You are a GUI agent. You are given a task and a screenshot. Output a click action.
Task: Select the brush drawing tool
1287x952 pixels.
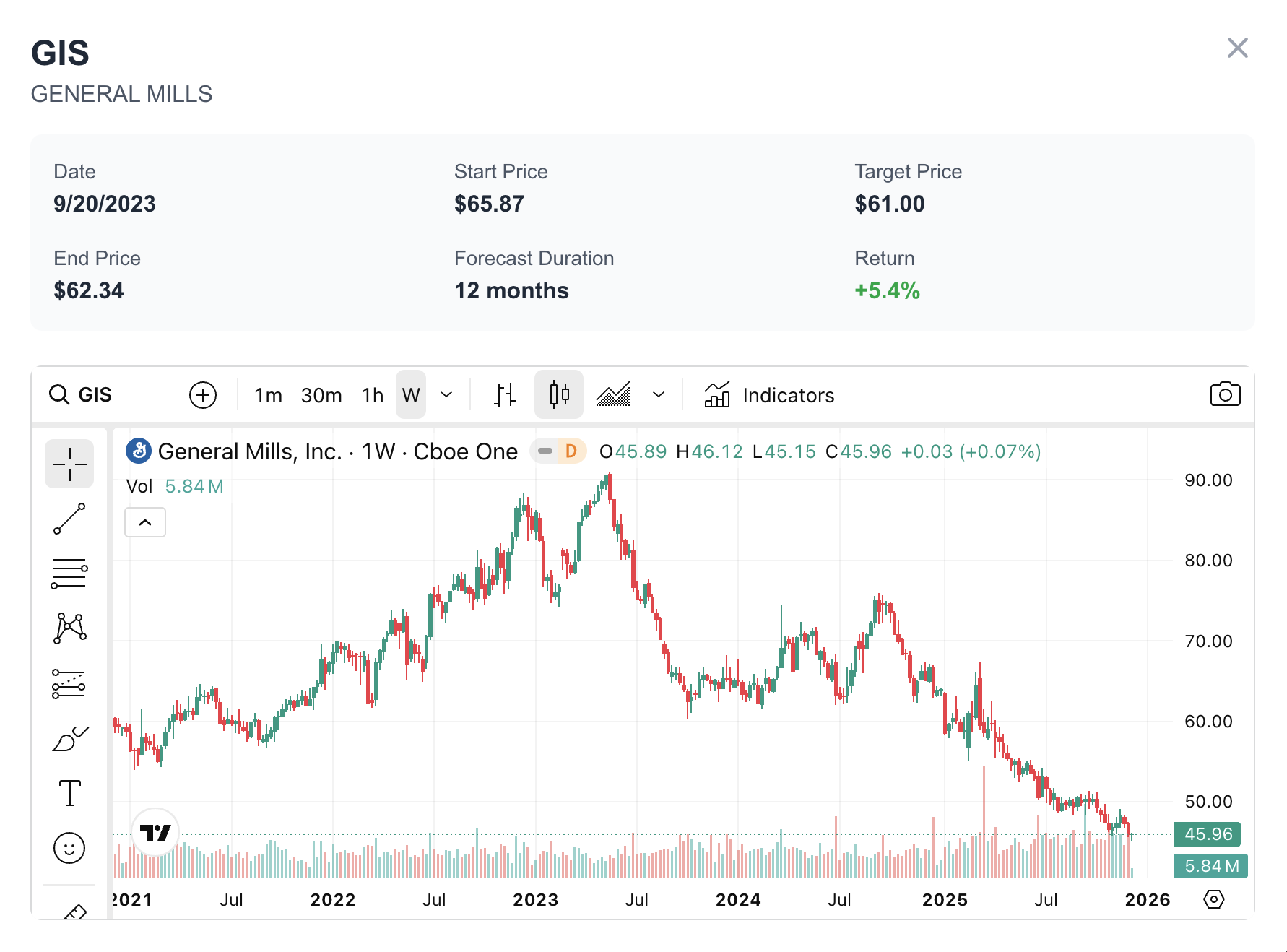[69, 739]
